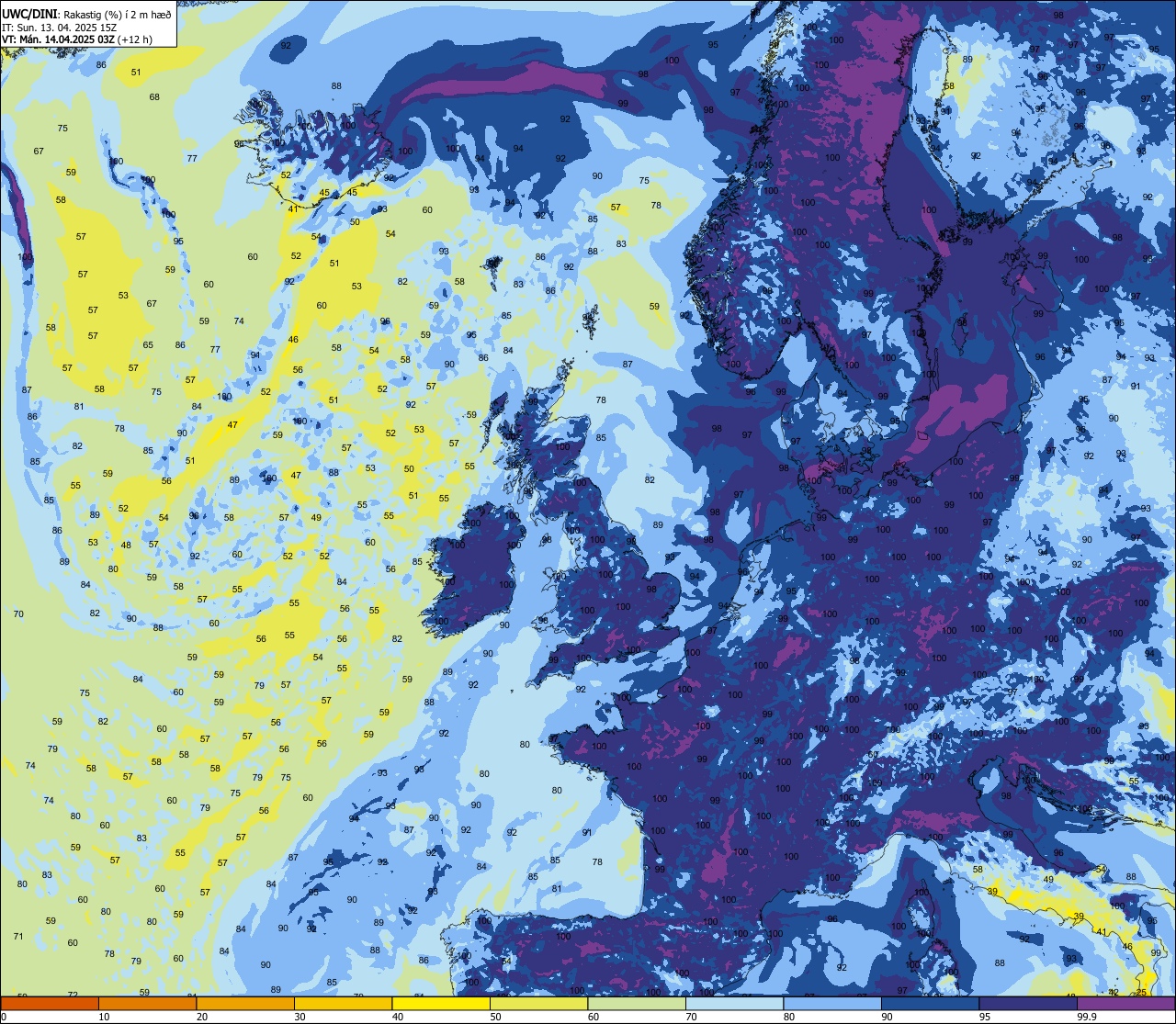Screen dimensions: 1176x1024
Task: Select the purple swatch above 99.9
Action: (1125, 1004)
